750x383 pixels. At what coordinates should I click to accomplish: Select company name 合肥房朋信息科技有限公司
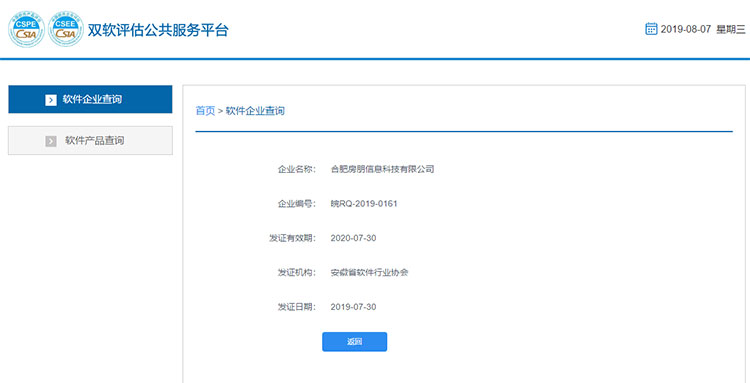coord(382,169)
